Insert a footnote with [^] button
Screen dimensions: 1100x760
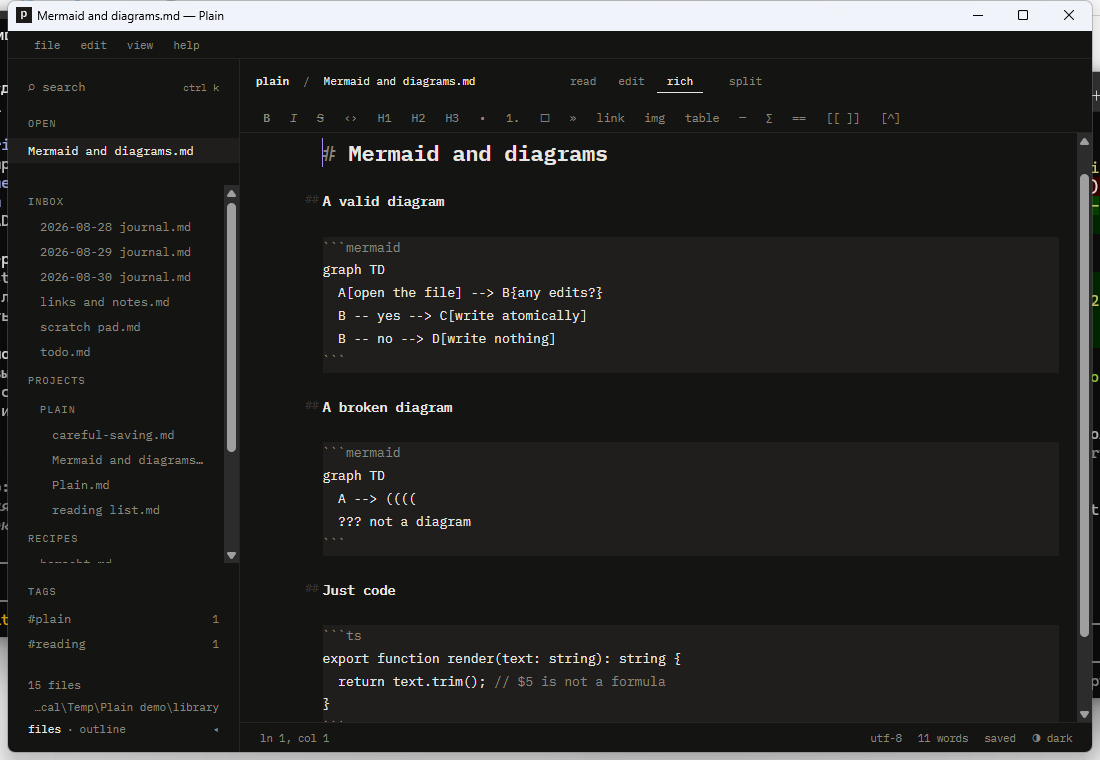pyautogui.click(x=890, y=118)
